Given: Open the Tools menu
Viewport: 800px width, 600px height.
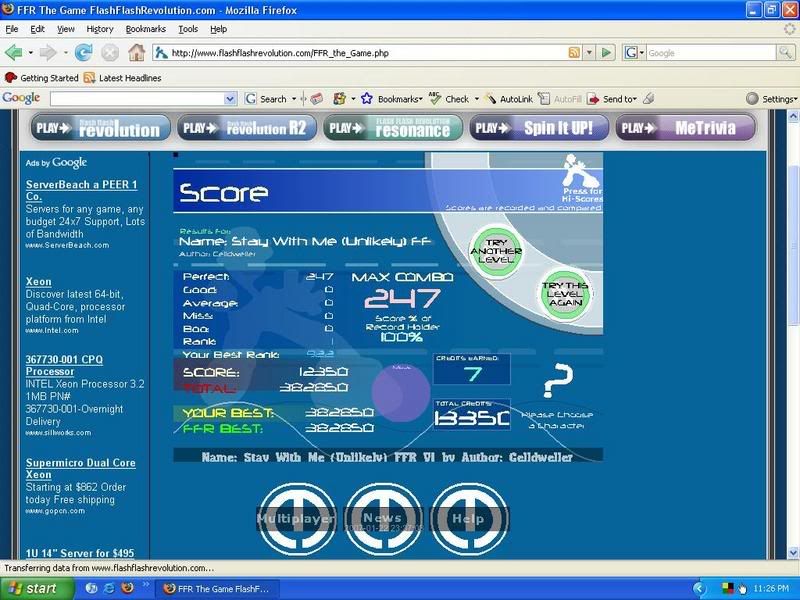Looking at the screenshot, I should pyautogui.click(x=188, y=29).
